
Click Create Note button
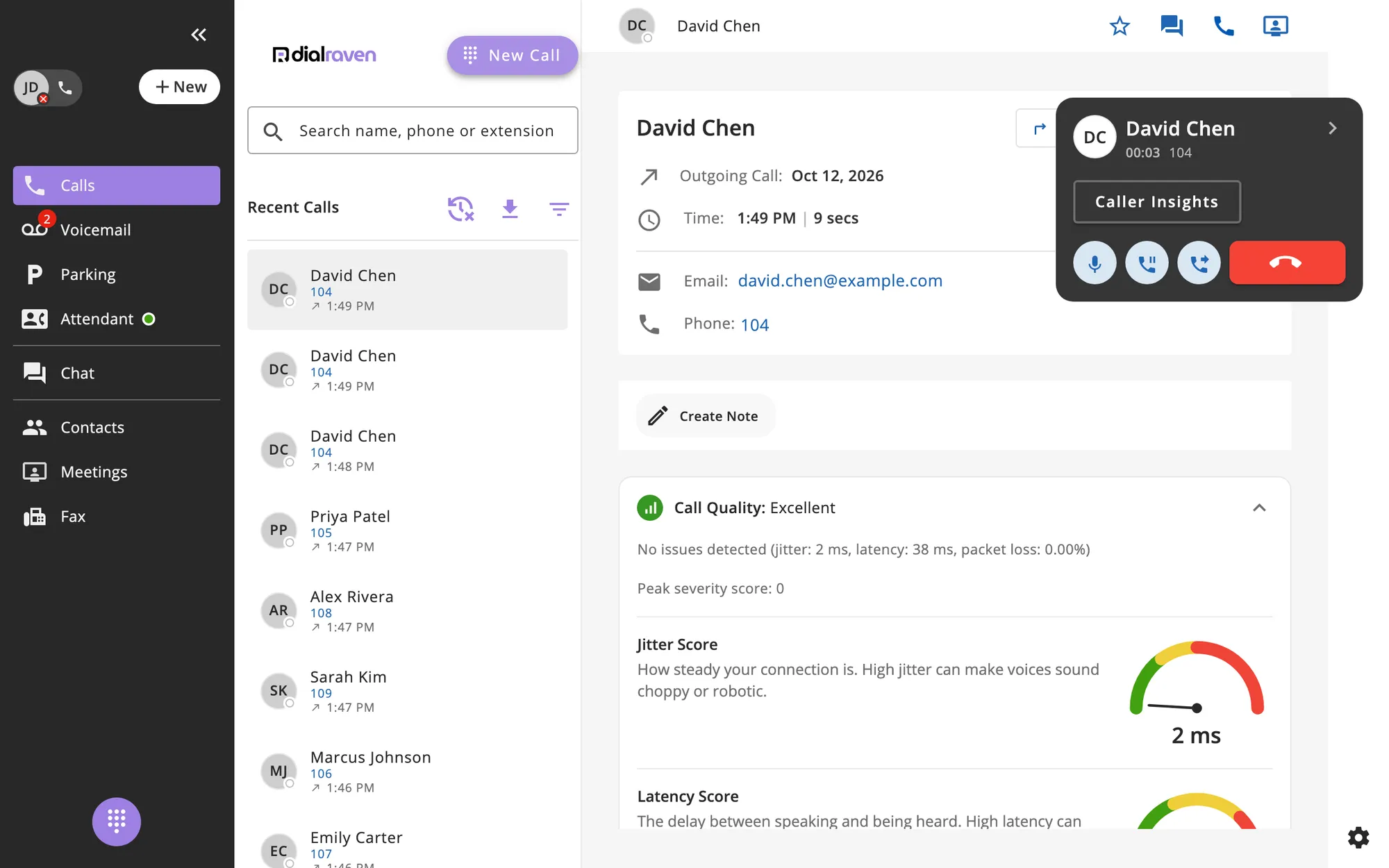pyautogui.click(x=705, y=416)
